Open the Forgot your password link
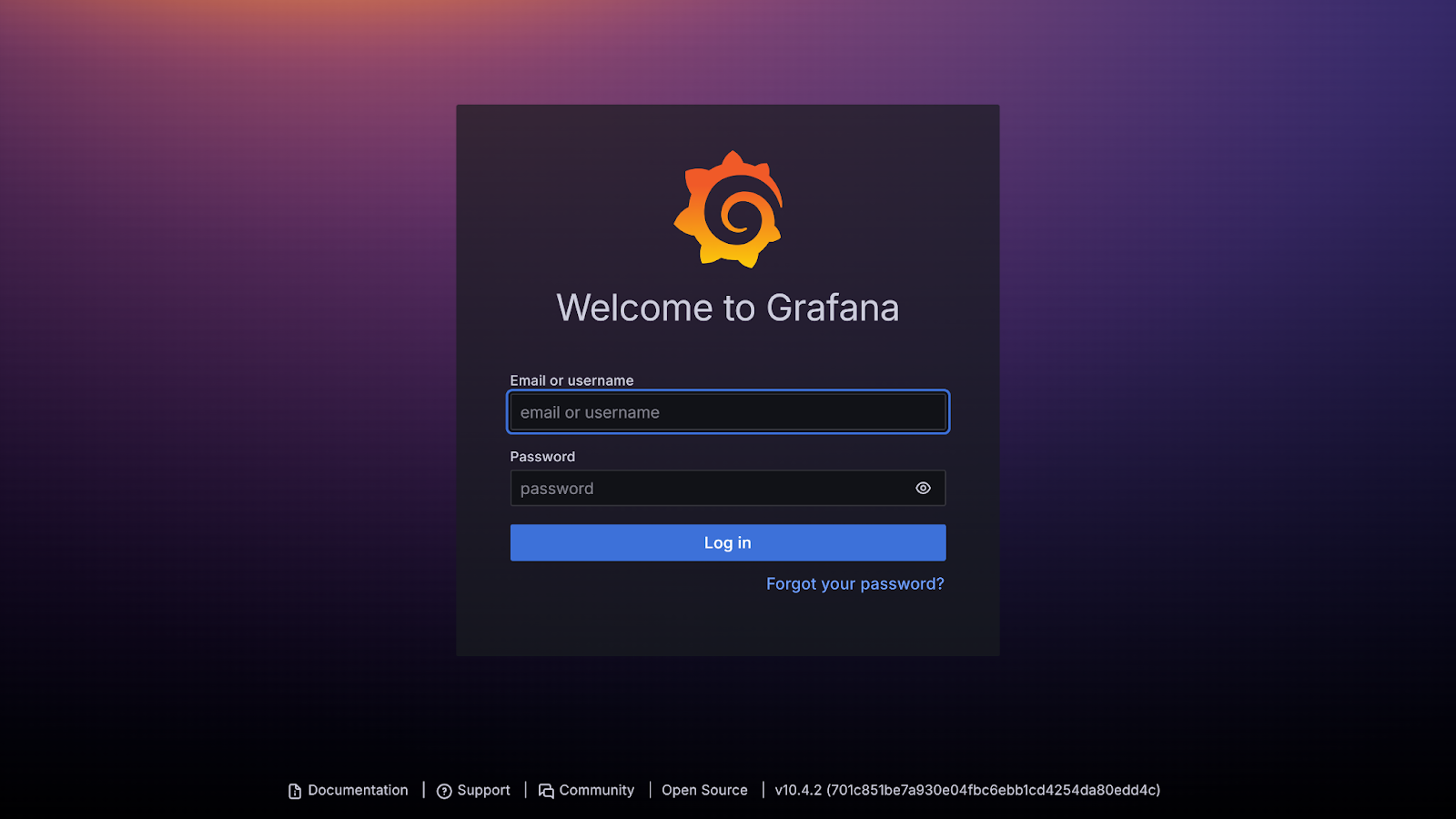1456x819 pixels. click(x=855, y=584)
